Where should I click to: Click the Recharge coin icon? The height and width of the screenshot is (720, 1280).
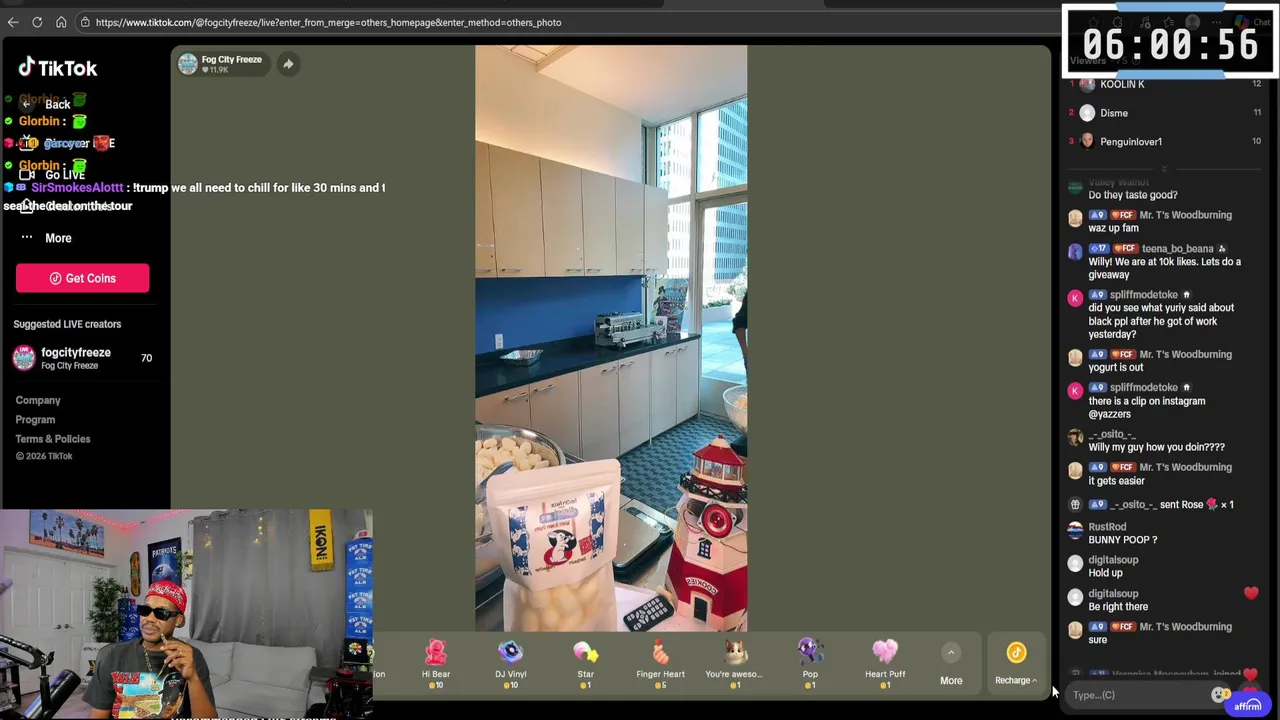pyautogui.click(x=1016, y=653)
